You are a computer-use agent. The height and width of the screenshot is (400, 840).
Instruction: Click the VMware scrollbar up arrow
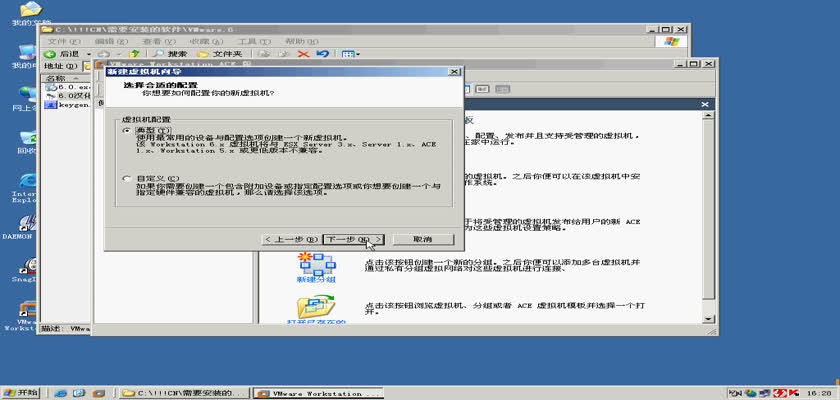(x=708, y=115)
